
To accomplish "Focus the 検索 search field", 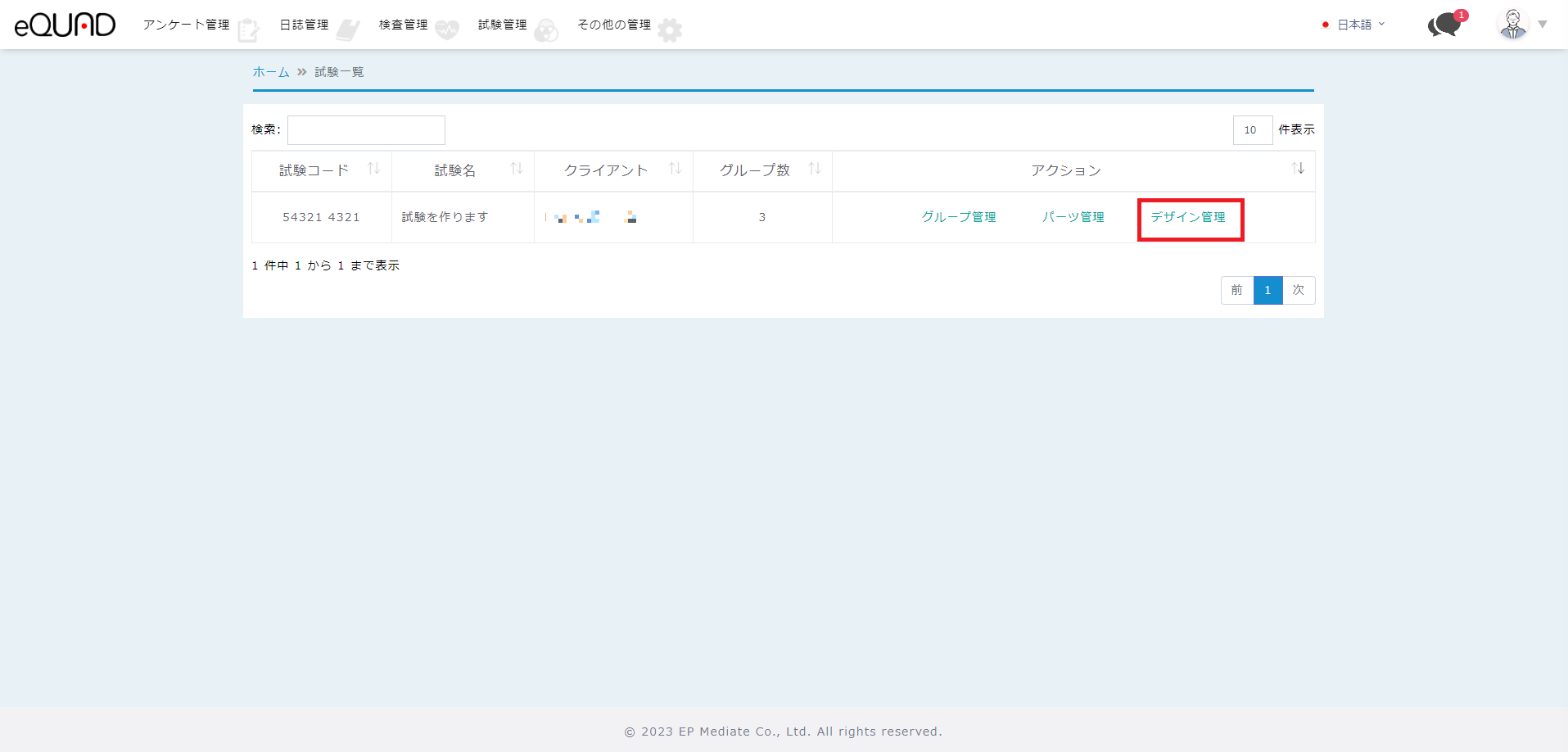I will (366, 130).
